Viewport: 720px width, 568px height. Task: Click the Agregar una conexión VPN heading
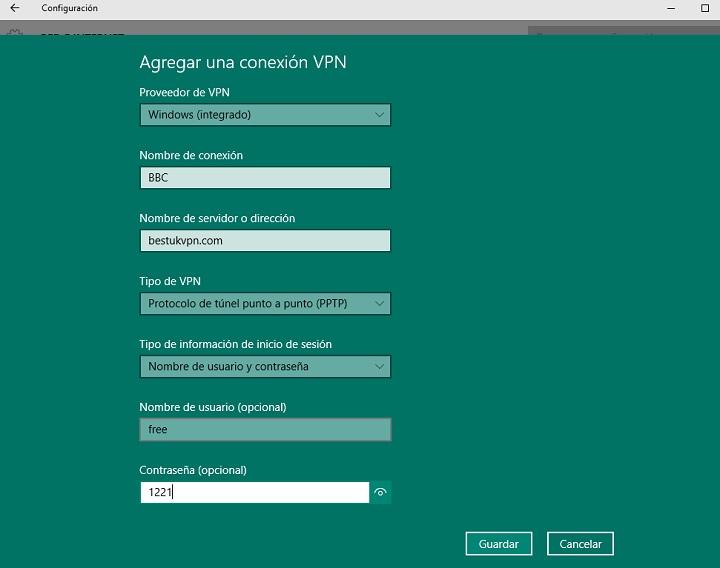pos(243,62)
